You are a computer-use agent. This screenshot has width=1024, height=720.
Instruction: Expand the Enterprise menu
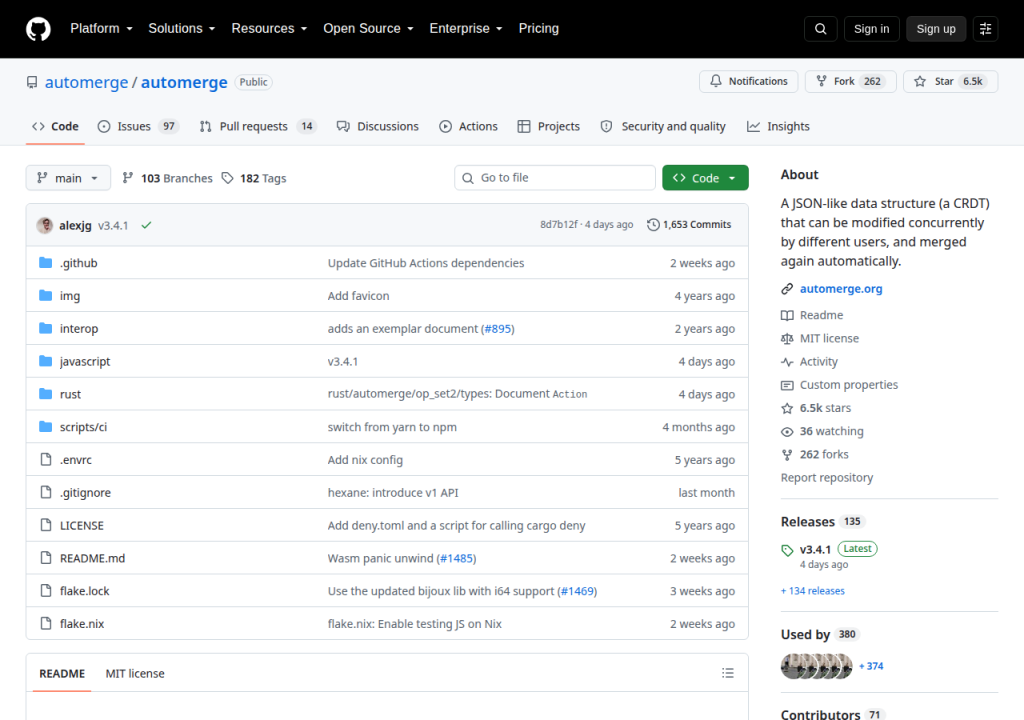tap(466, 29)
